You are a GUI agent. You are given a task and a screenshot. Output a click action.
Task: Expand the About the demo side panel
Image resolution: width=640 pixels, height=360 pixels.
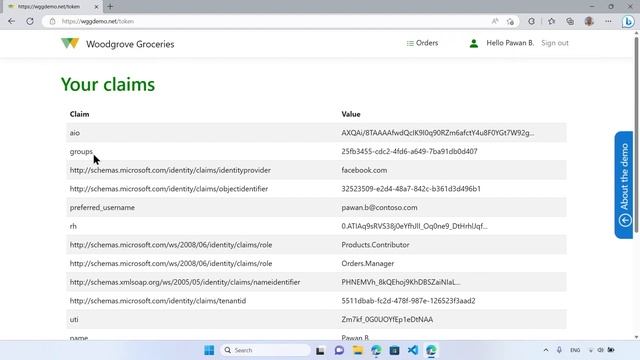(x=624, y=184)
